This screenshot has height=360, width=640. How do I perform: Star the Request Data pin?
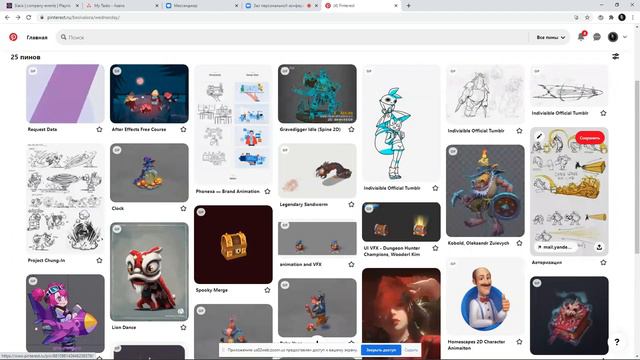coord(99,129)
